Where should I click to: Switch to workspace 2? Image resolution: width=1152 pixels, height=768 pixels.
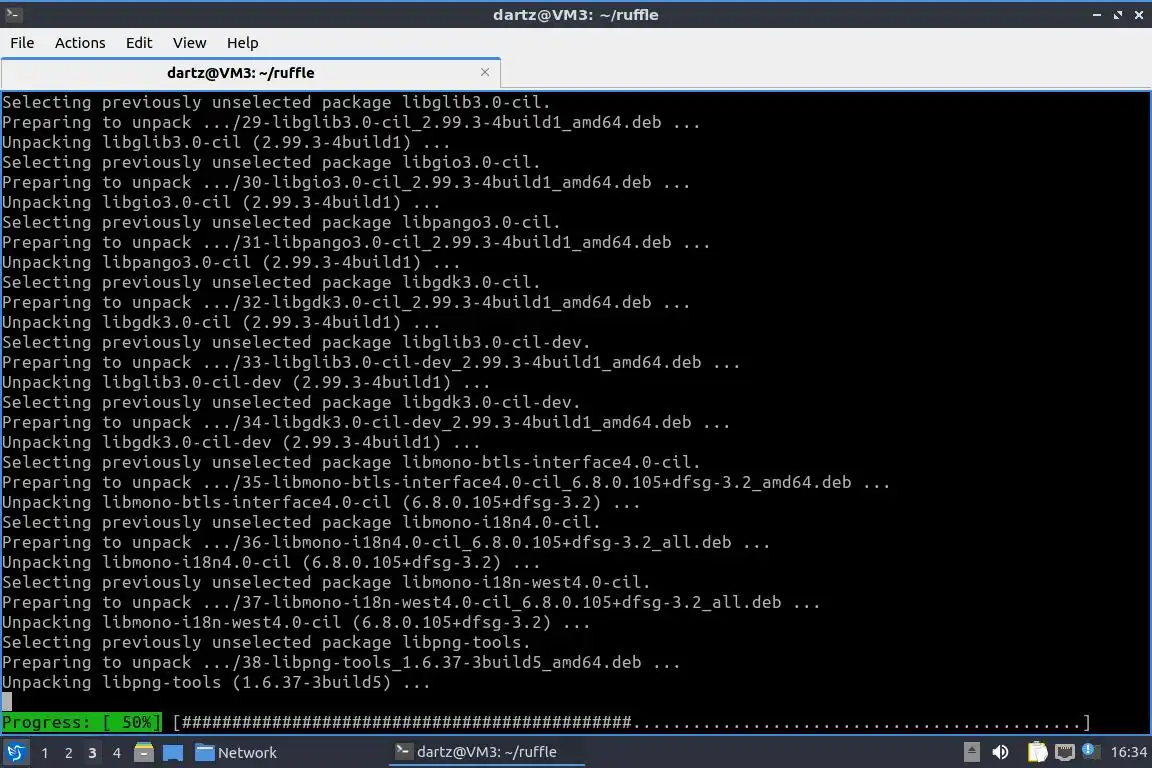(x=69, y=753)
